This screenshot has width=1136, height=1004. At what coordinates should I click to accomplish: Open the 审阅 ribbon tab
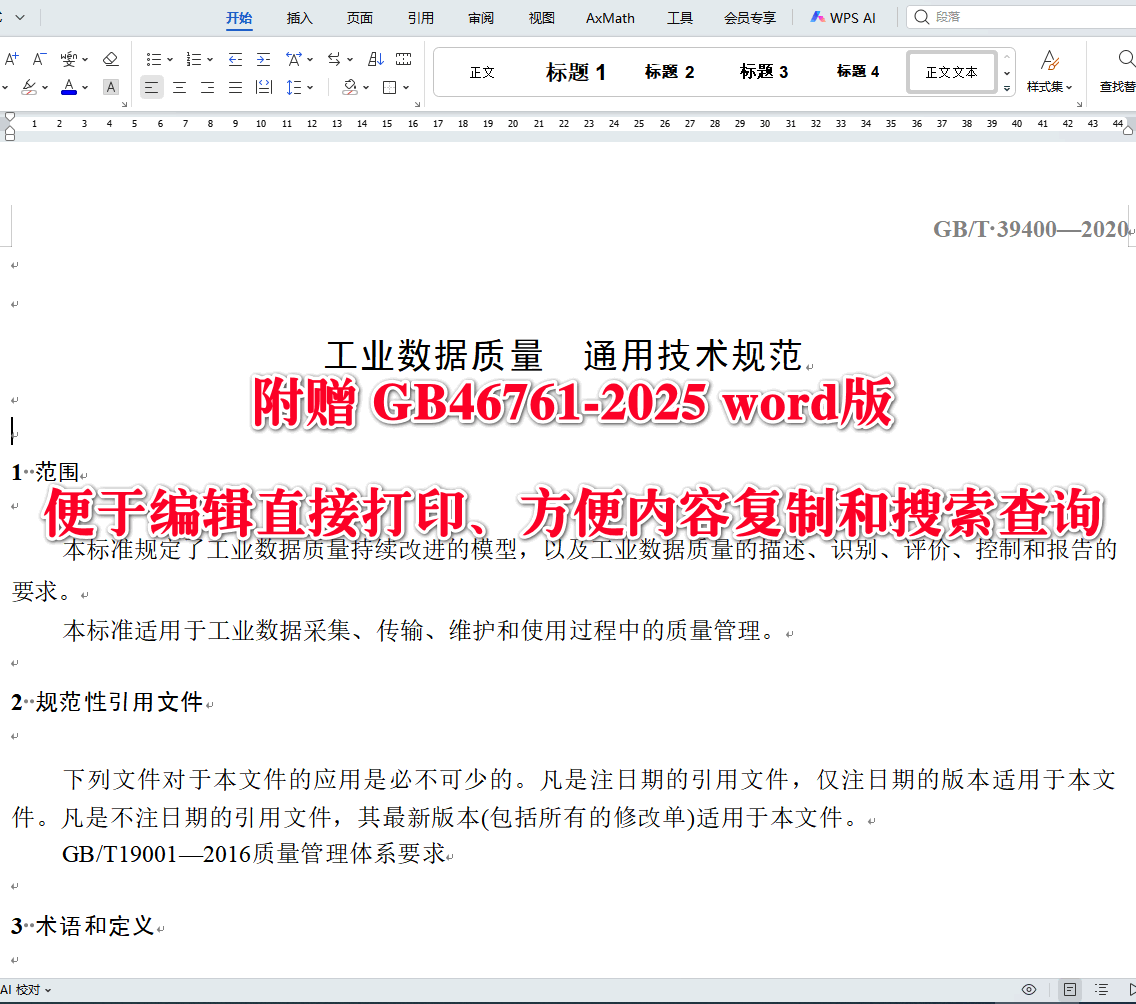(480, 17)
